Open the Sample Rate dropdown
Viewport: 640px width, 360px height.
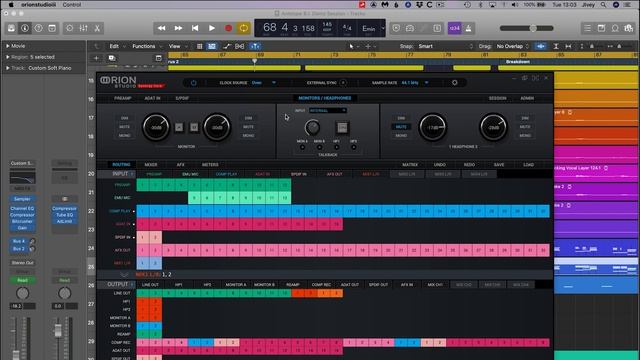(415, 82)
